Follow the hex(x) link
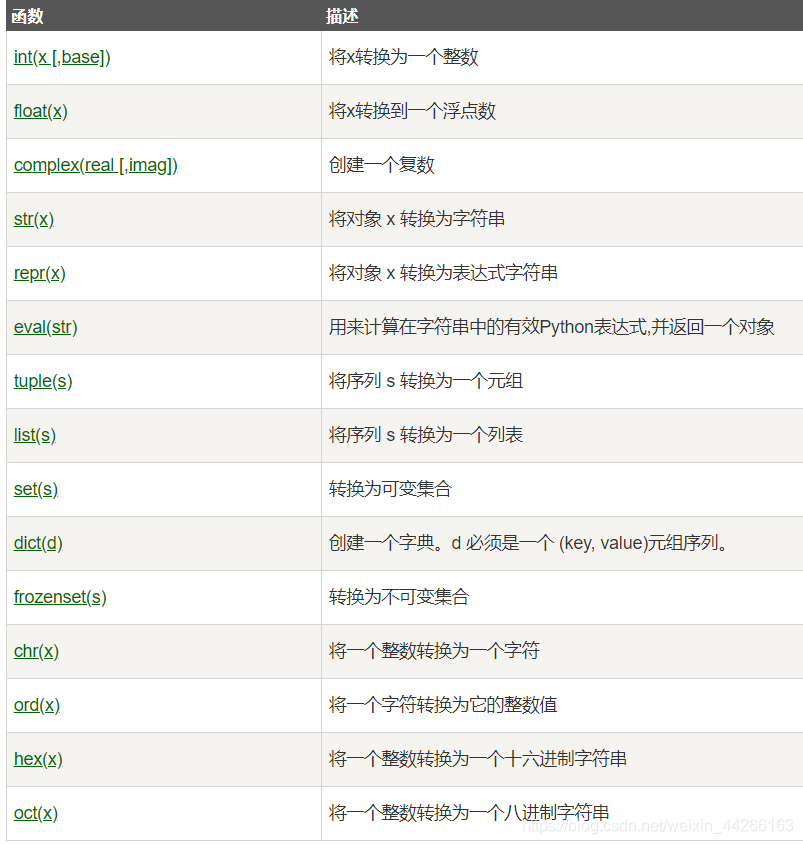803x844 pixels. (x=38, y=759)
